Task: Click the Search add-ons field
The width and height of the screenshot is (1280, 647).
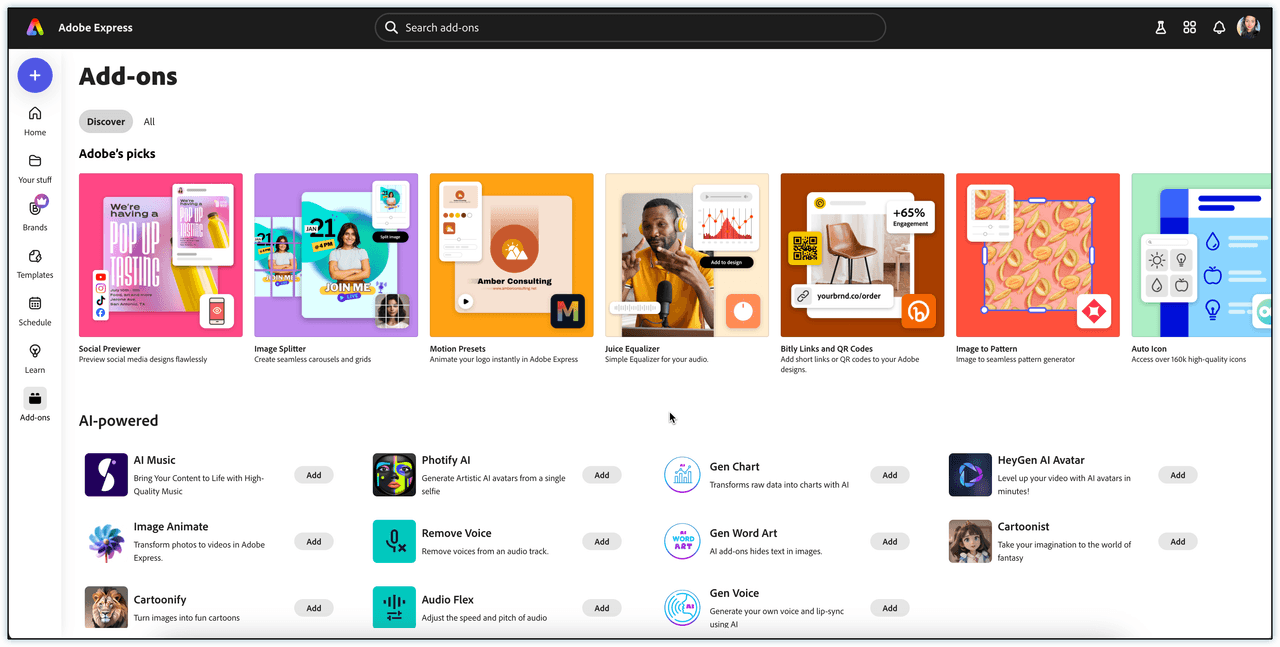Action: [x=630, y=28]
